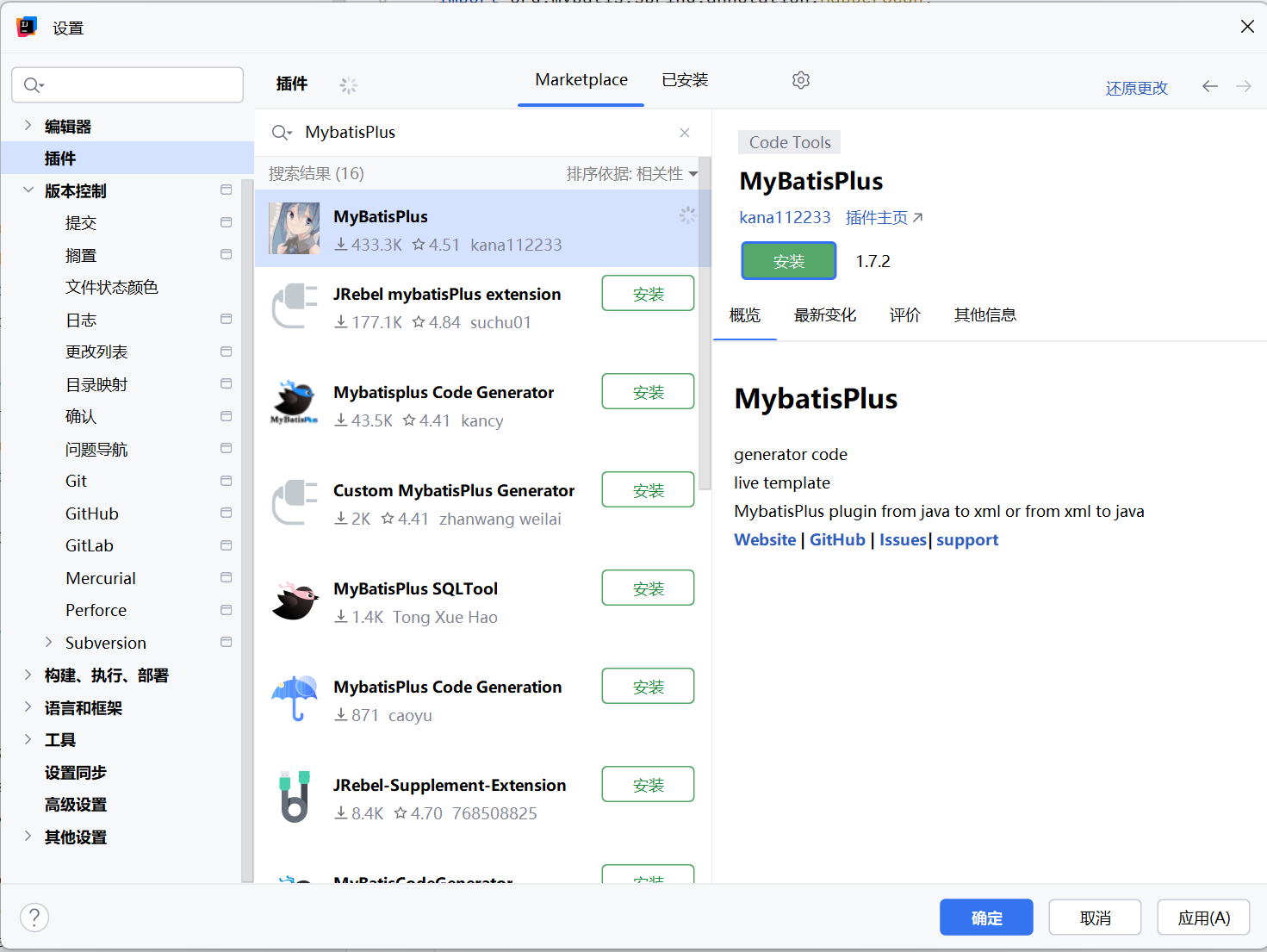Focus the settings search field
Screen dimensions: 1267x952
127,84
